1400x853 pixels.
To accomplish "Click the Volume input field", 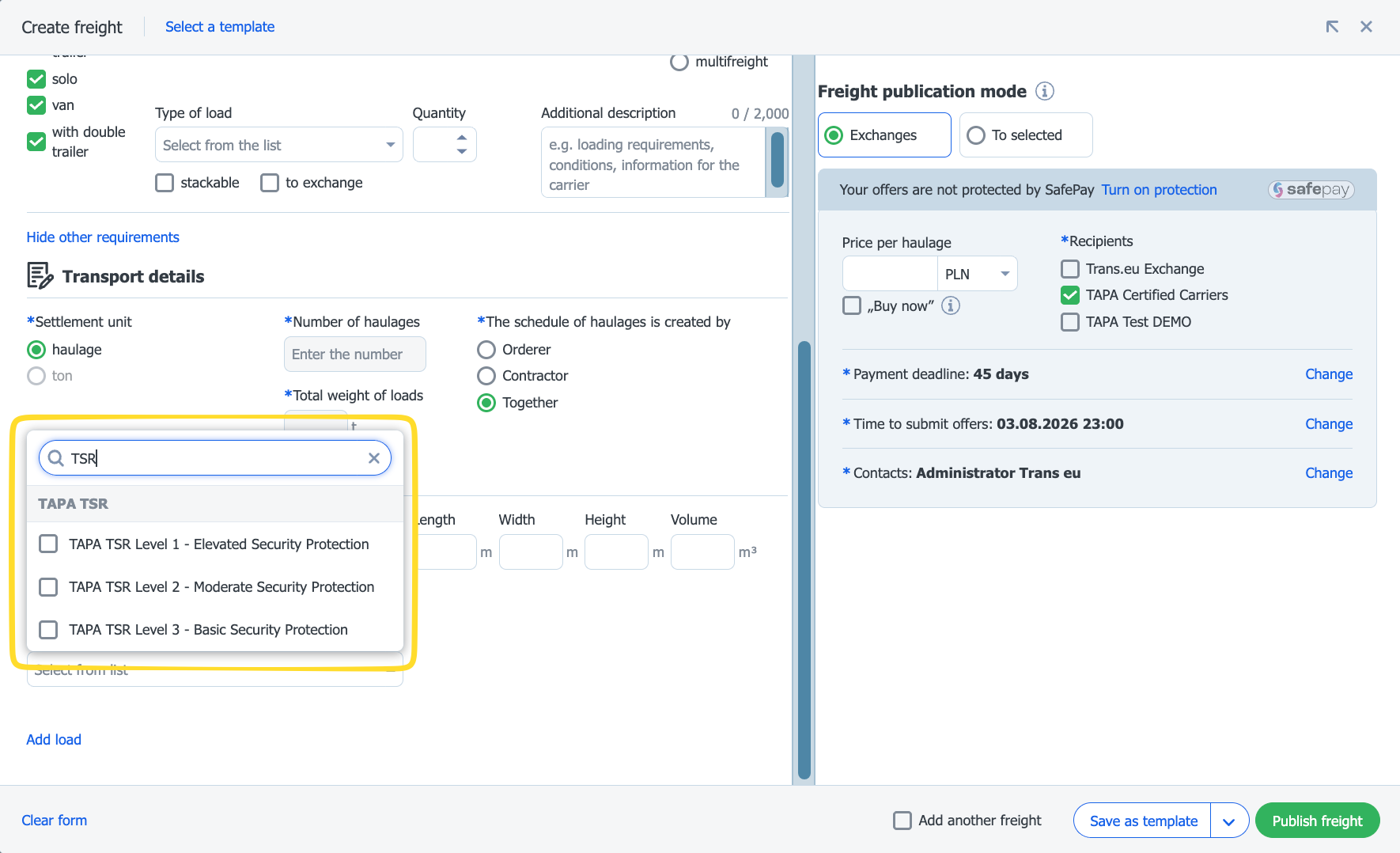I will coord(702,552).
